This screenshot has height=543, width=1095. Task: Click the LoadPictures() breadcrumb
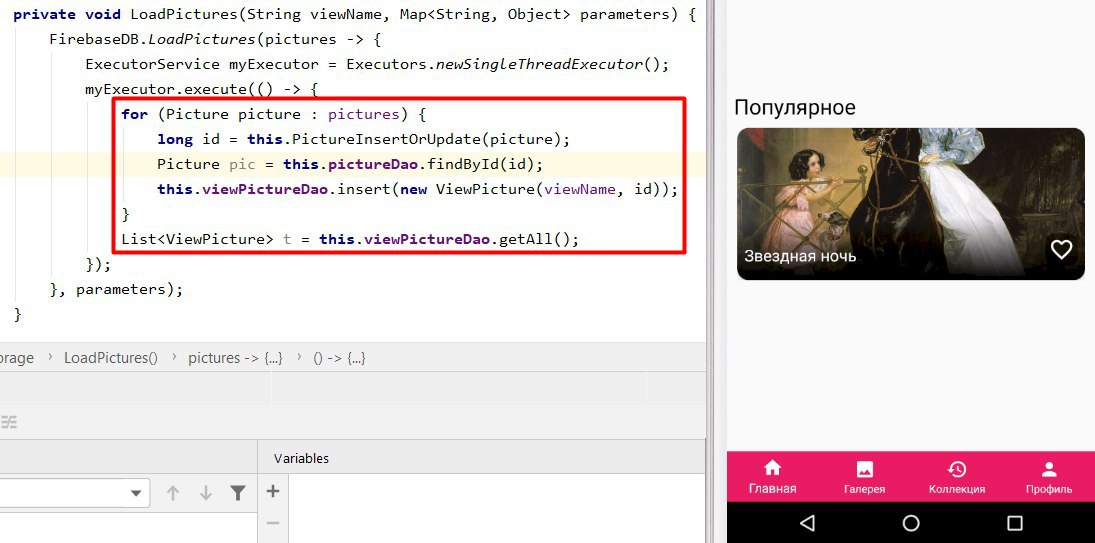(x=111, y=358)
